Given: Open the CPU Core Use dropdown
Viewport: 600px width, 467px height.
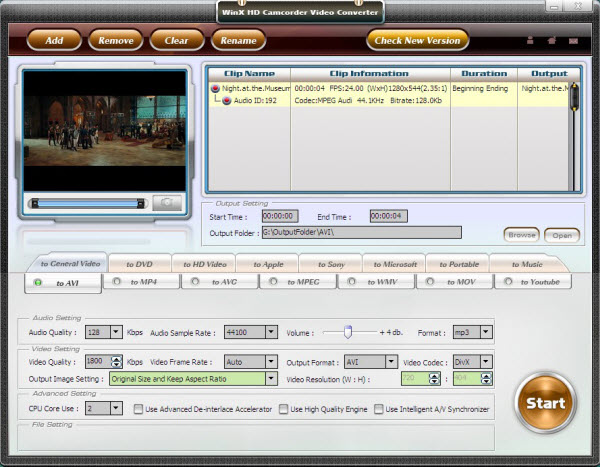Looking at the screenshot, I should [x=116, y=408].
